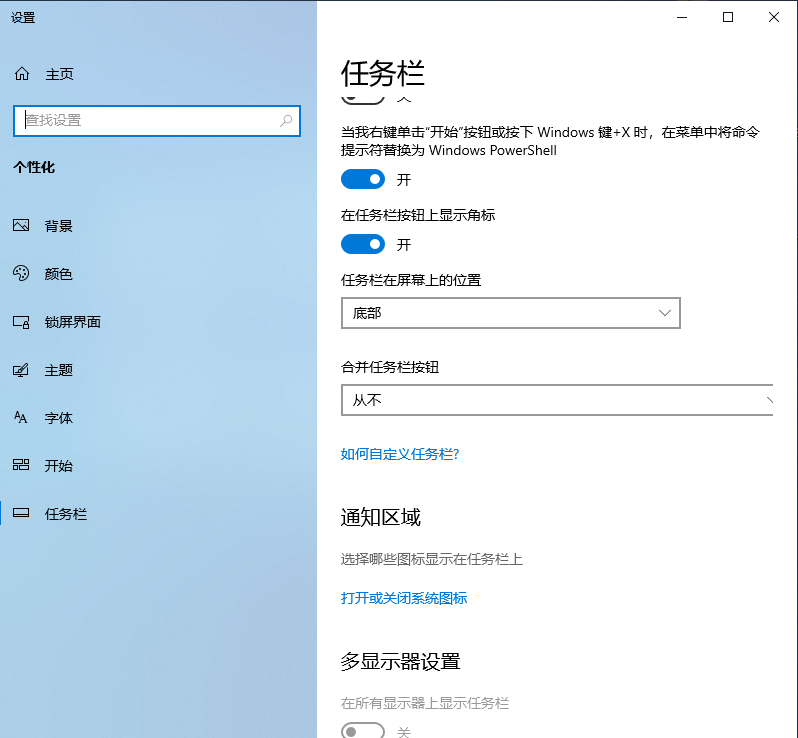The width and height of the screenshot is (798, 738).
Task: Click the search magnifier icon
Action: click(x=286, y=120)
